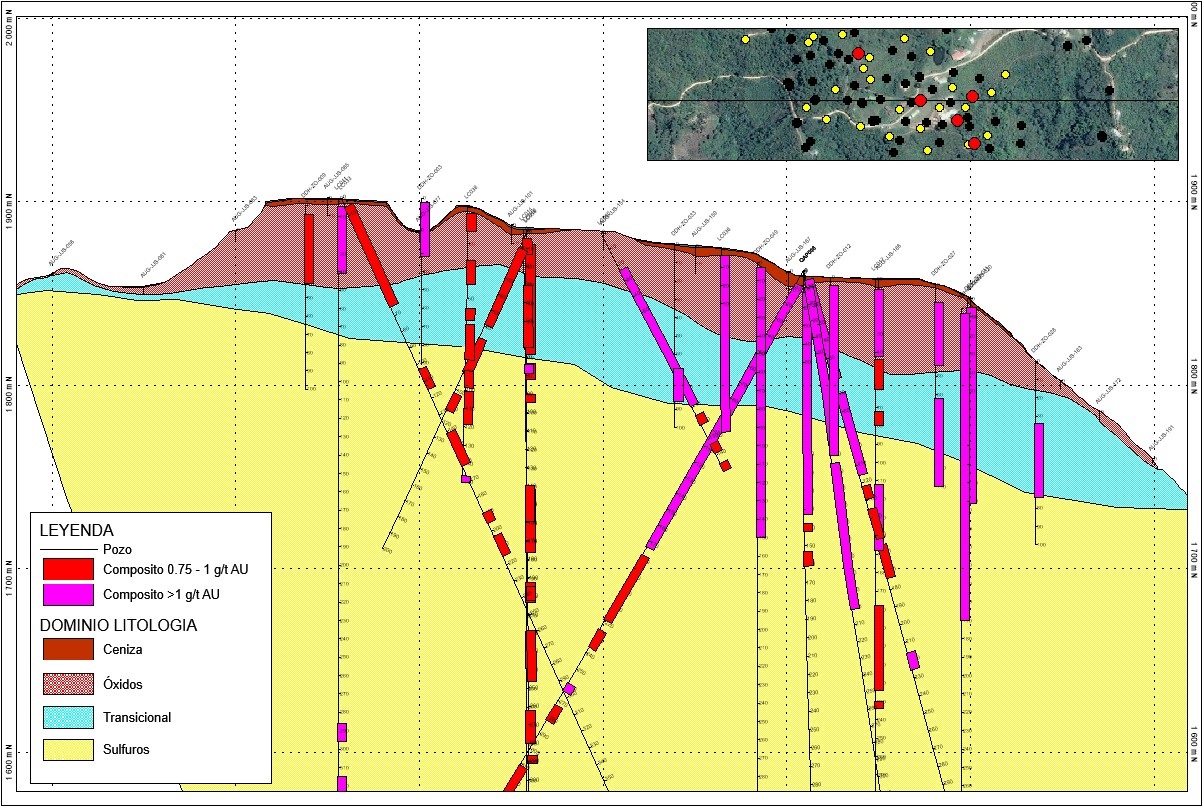Click drillhole label AUG-UB-081
This screenshot has height=808, width=1203.
click(153, 264)
